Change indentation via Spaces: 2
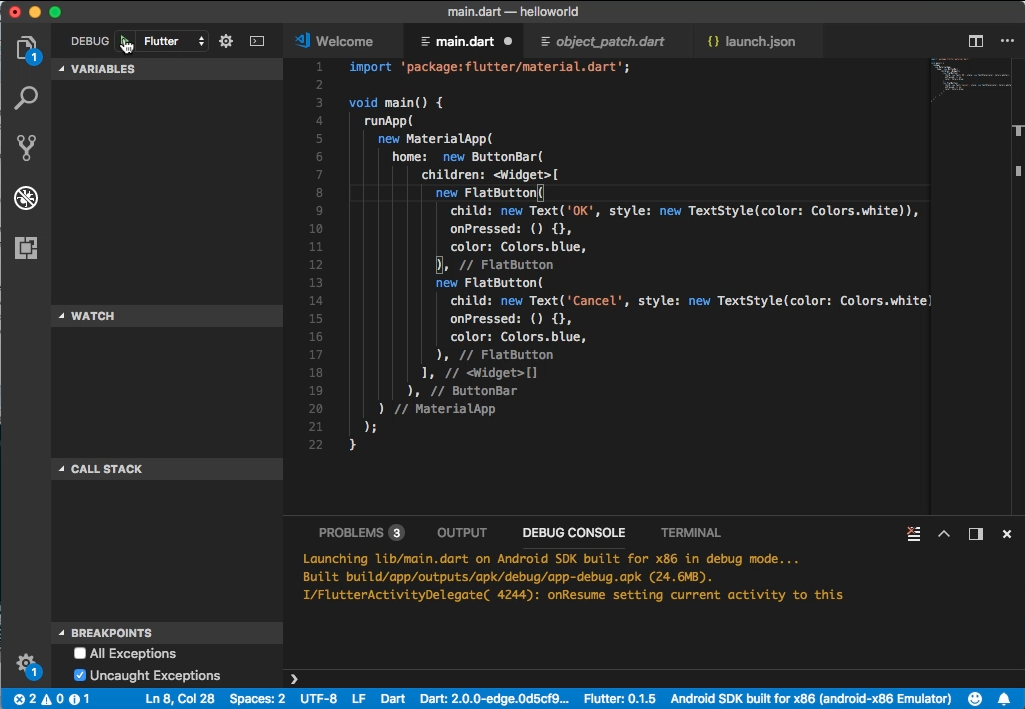Image resolution: width=1025 pixels, height=709 pixels. [257, 699]
